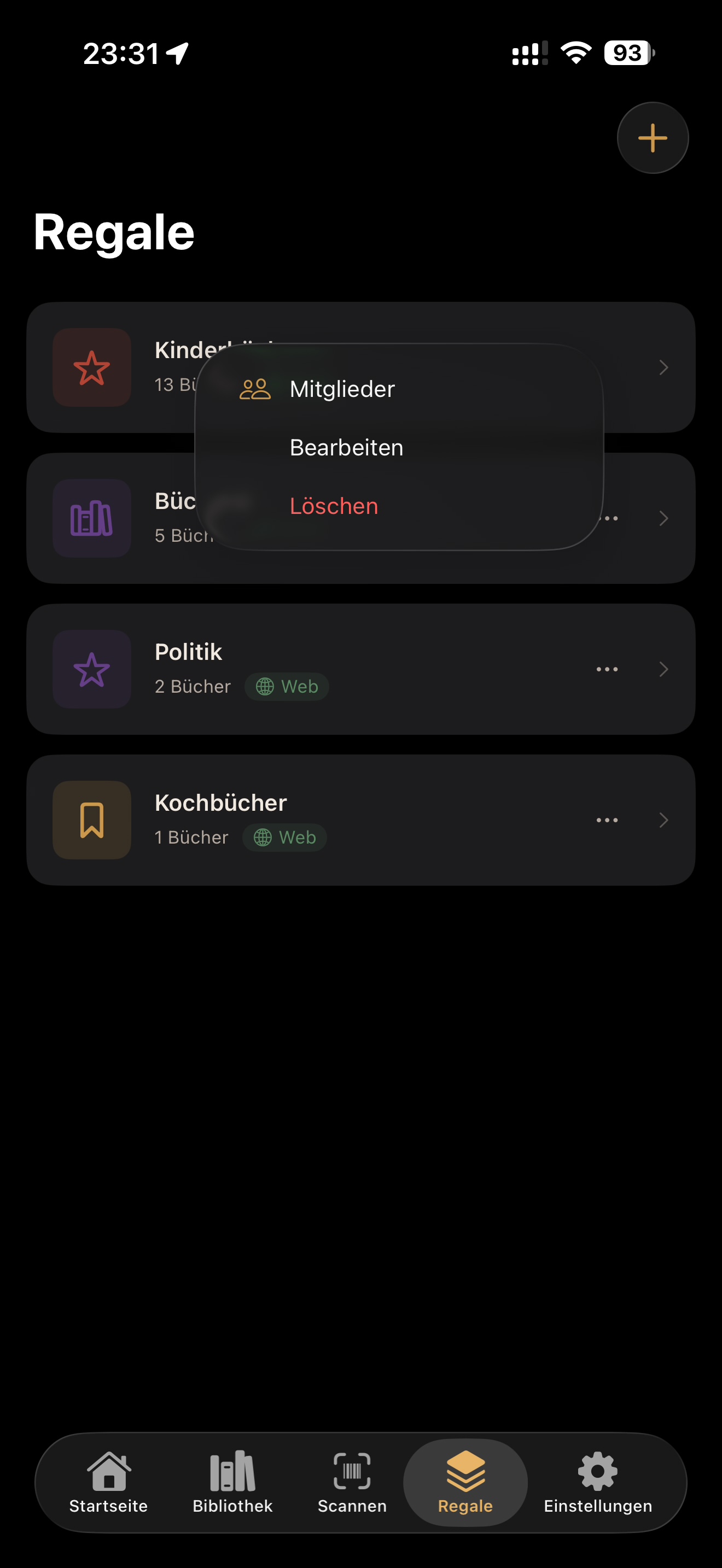The image size is (722, 1568).
Task: Tap the bookmark icon of Kochbücher
Action: (x=92, y=820)
